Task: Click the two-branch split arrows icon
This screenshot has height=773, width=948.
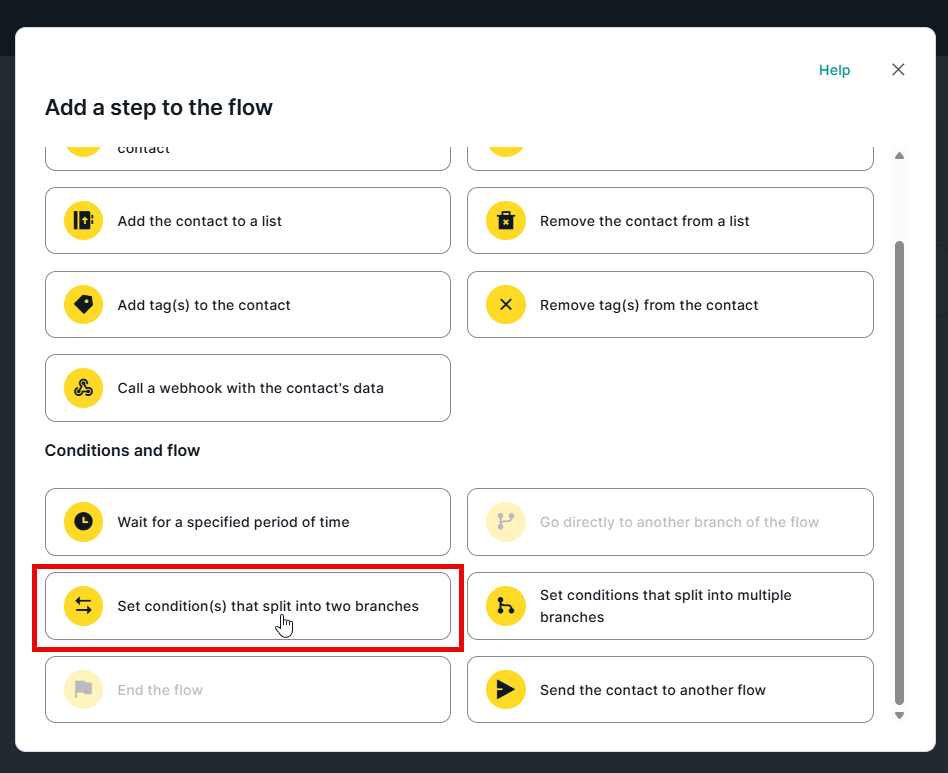Action: [84, 606]
